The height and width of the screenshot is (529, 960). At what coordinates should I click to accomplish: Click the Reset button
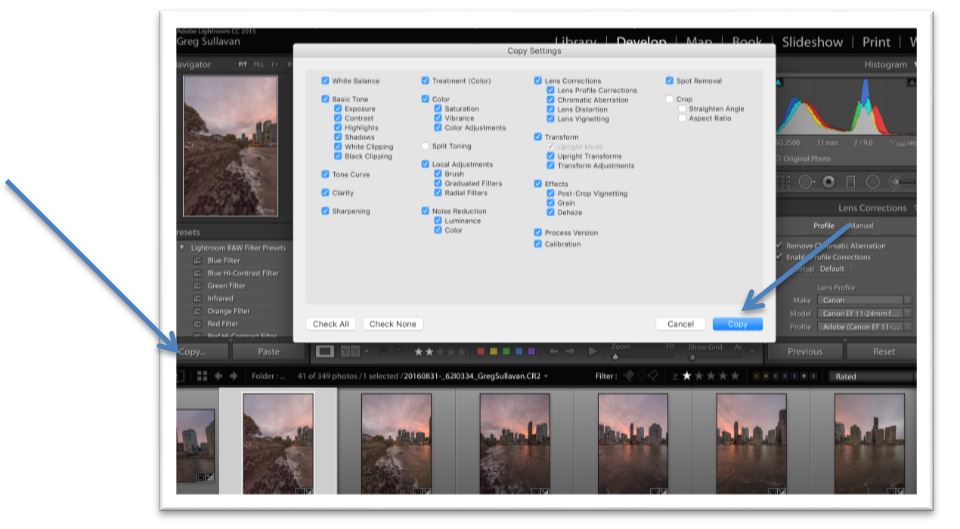[882, 351]
